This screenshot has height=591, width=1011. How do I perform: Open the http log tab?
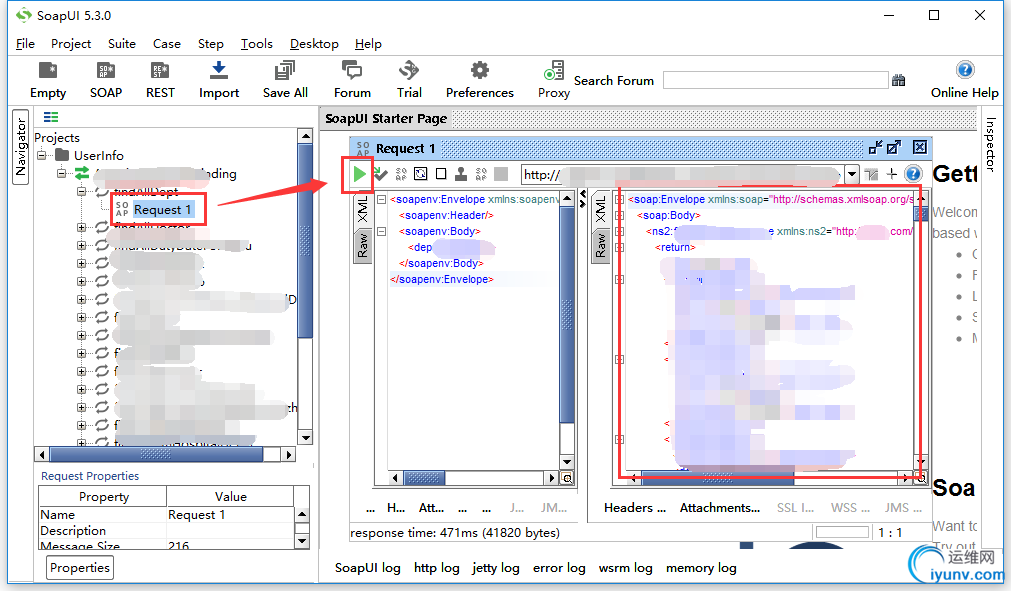pos(437,568)
